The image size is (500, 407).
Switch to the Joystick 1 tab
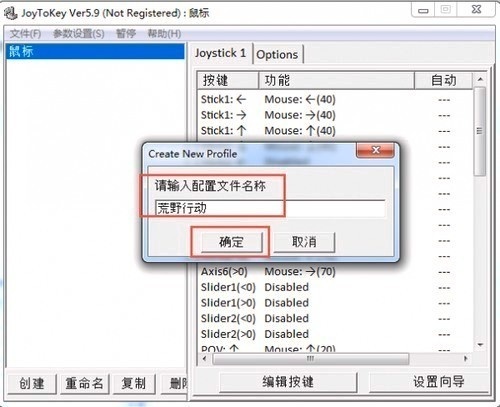pos(220,53)
